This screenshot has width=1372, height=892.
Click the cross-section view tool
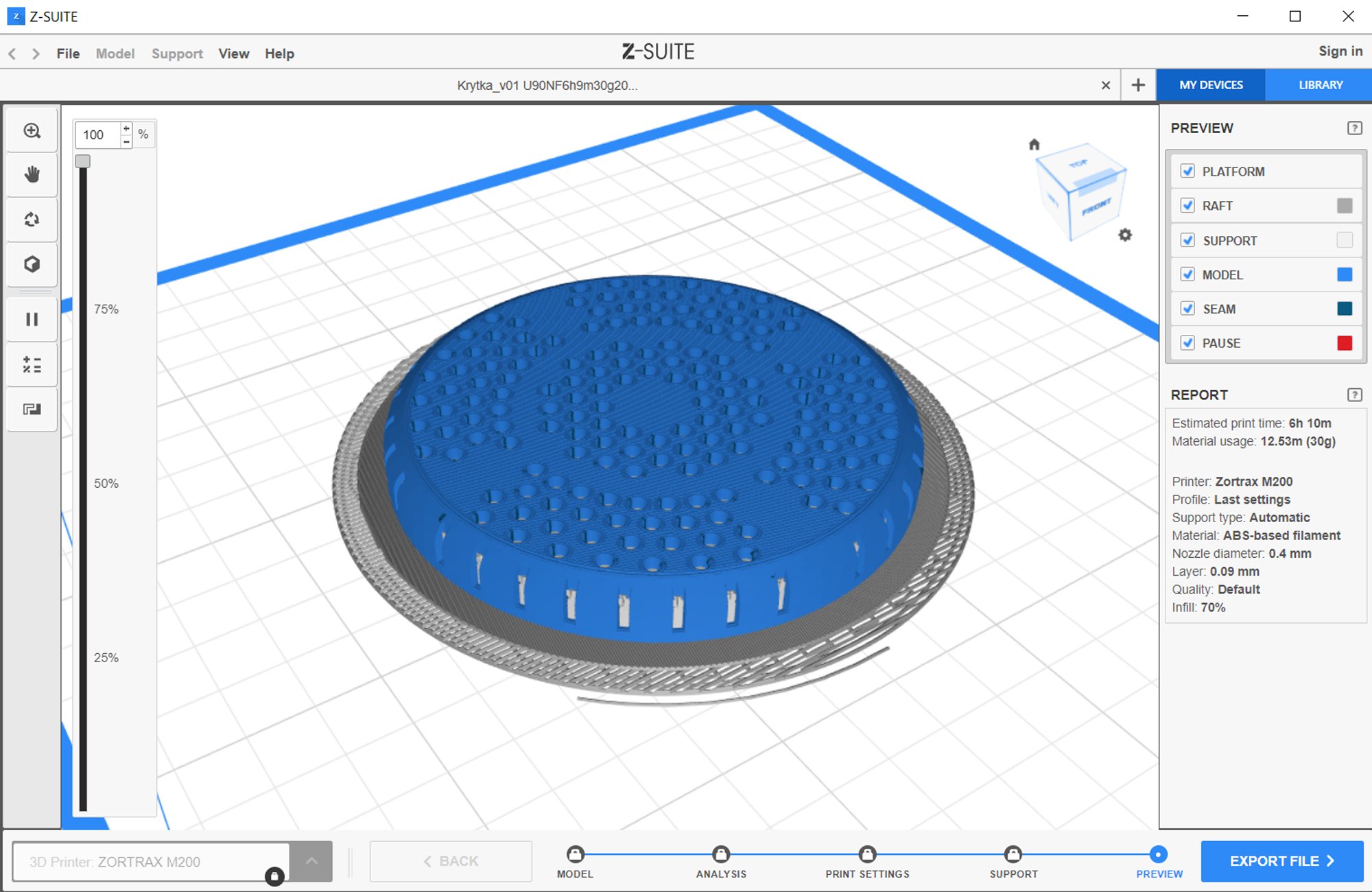pos(32,410)
